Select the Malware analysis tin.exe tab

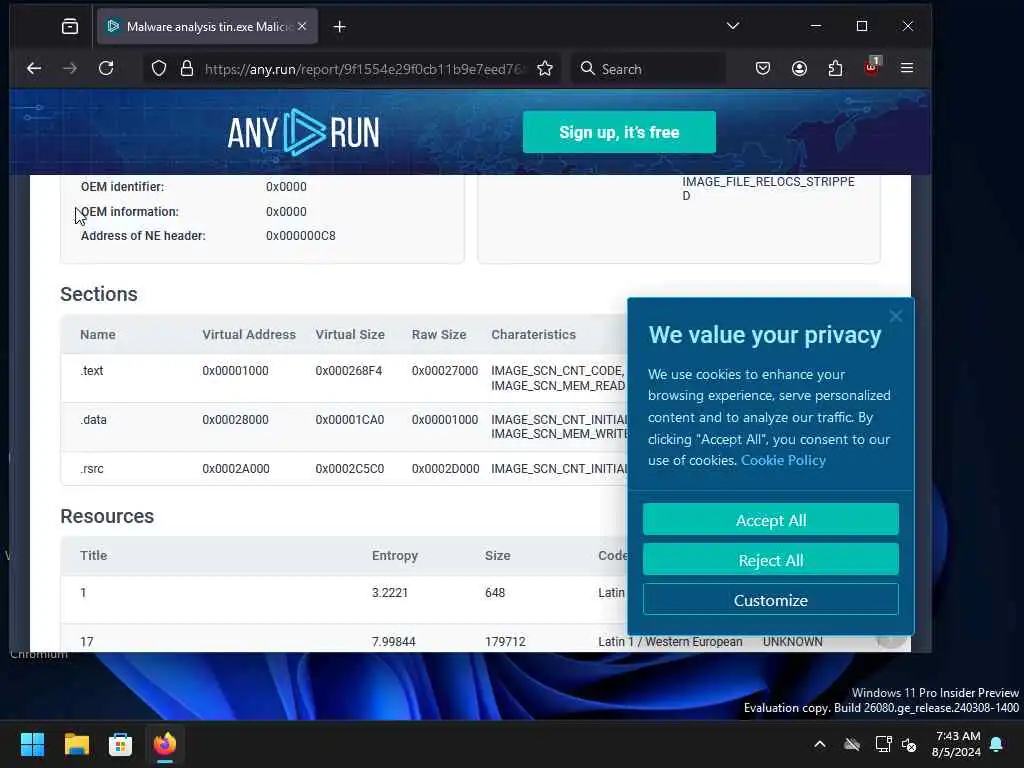pos(208,27)
